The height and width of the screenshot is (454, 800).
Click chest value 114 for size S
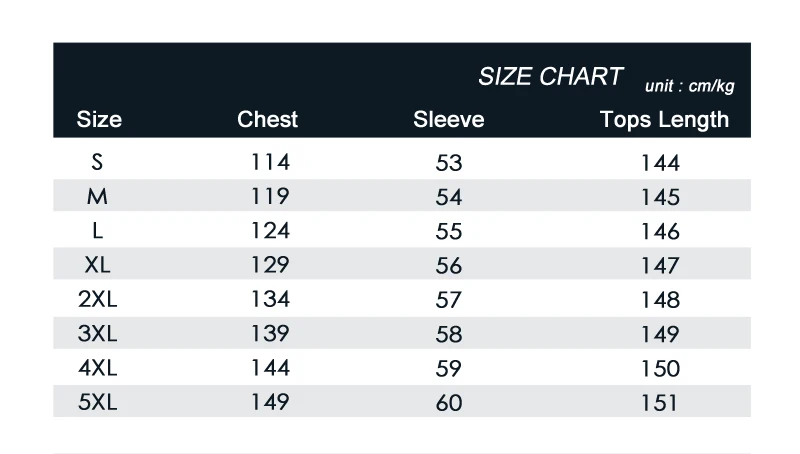click(x=269, y=162)
